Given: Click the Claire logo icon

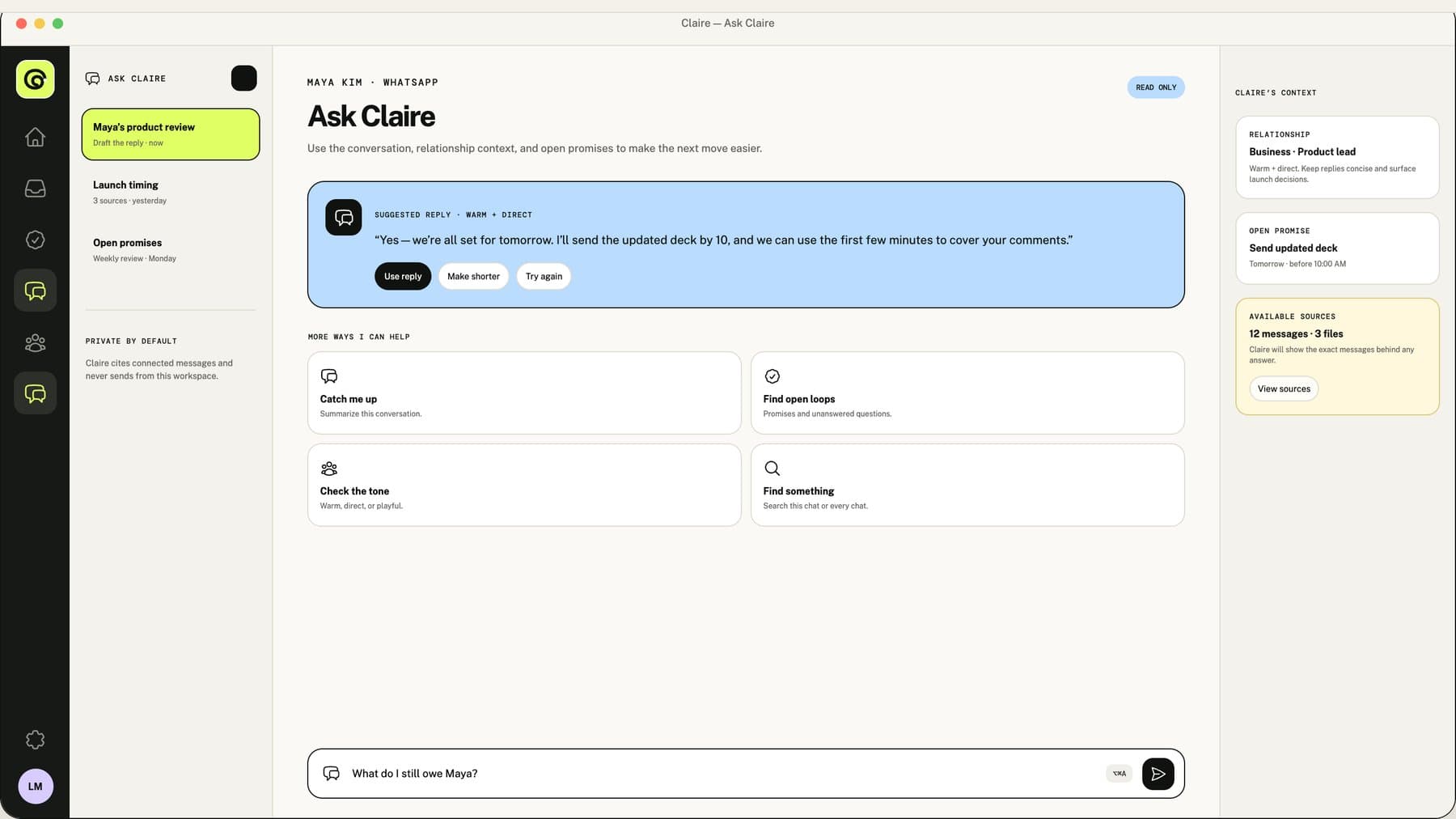Looking at the screenshot, I should [35, 79].
